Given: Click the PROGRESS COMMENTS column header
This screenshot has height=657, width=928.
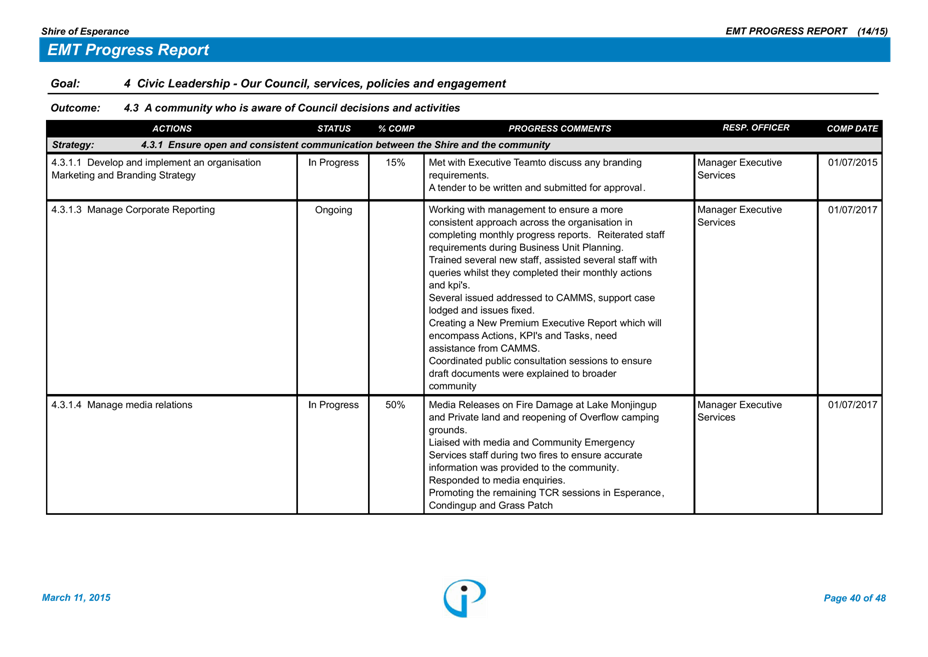Looking at the screenshot, I should (559, 129).
